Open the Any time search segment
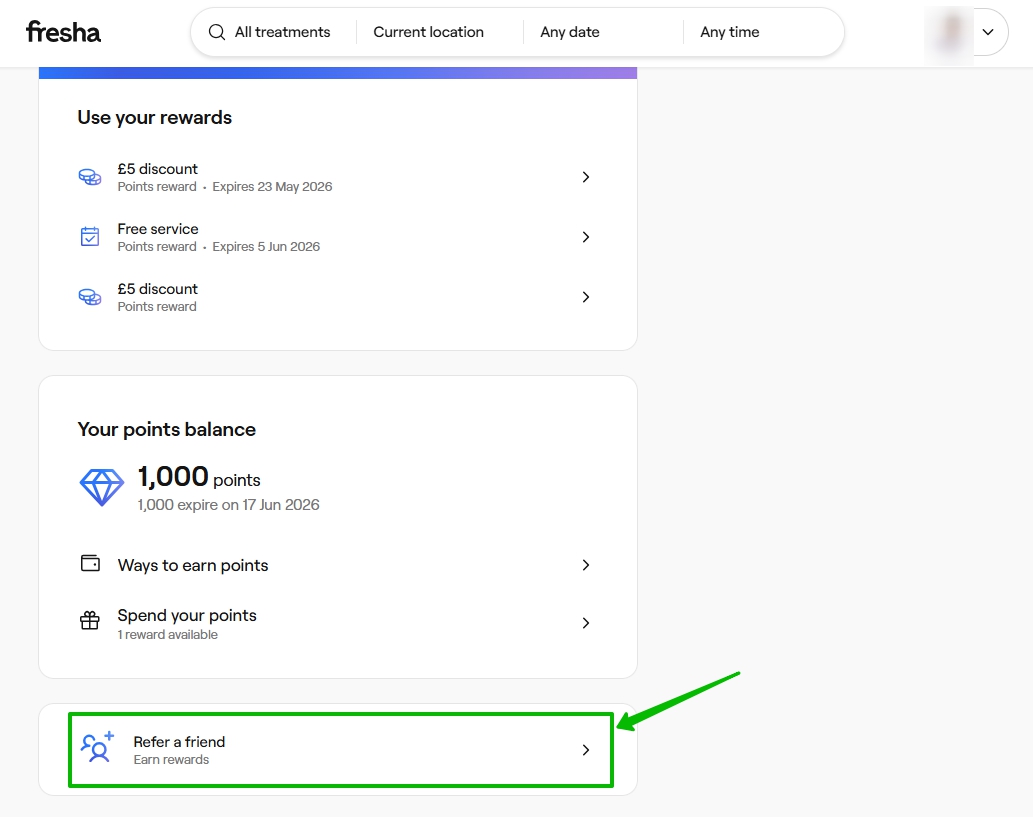The image size is (1033, 817). (x=730, y=32)
